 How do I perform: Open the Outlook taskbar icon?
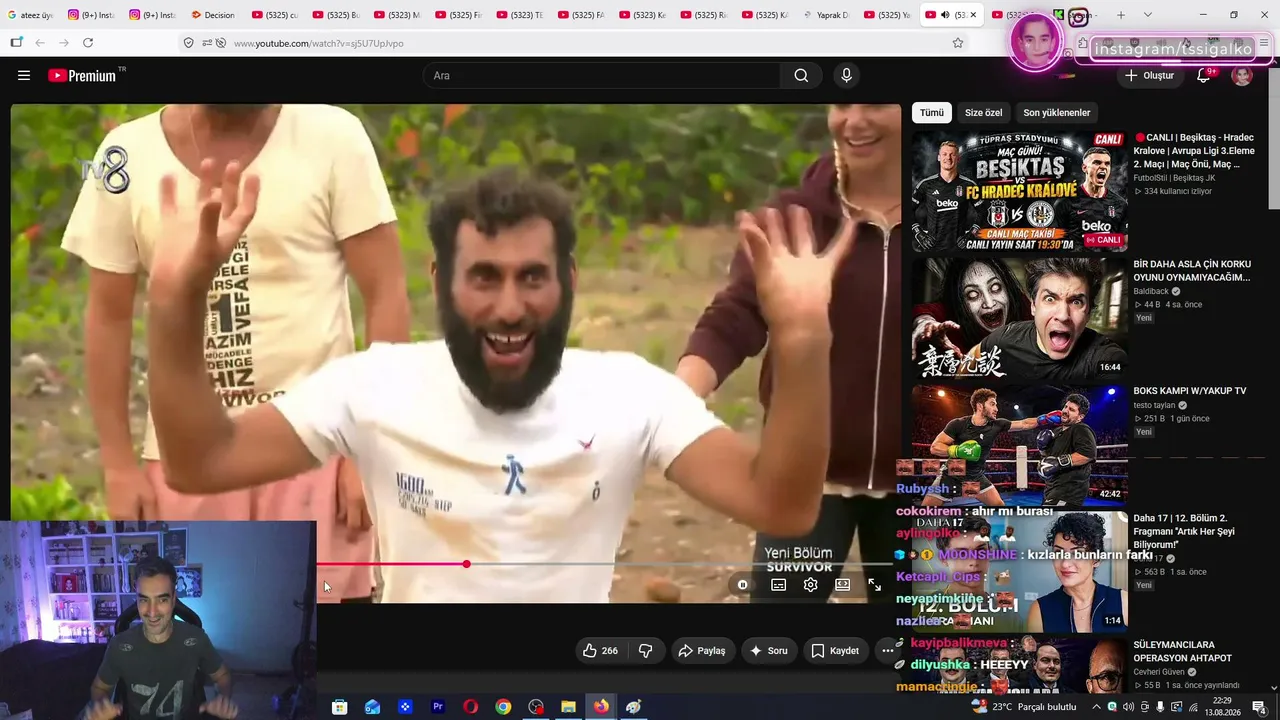point(372,707)
